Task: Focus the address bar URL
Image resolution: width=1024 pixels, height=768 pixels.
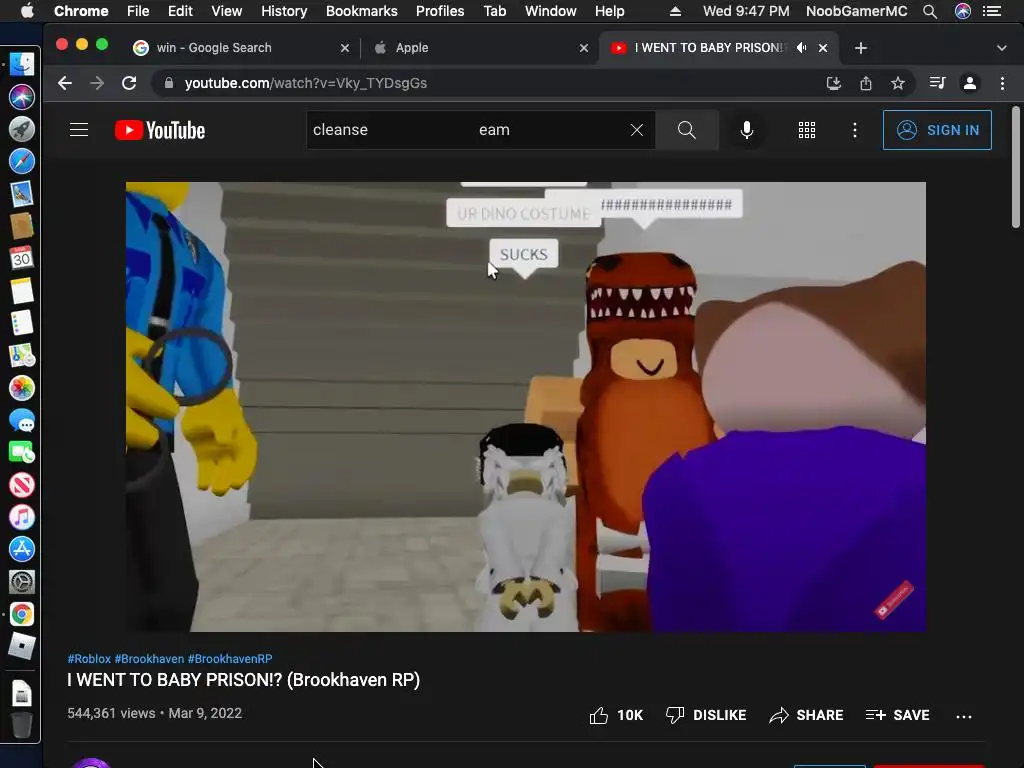Action: (x=306, y=83)
